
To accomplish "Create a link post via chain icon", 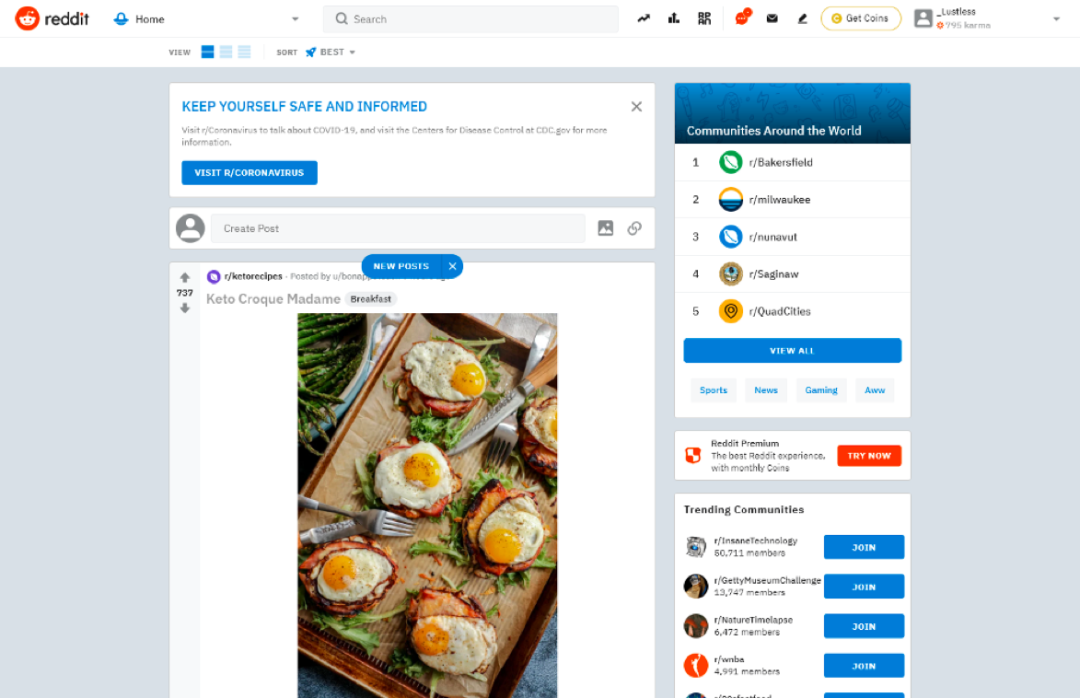I will [x=634, y=228].
